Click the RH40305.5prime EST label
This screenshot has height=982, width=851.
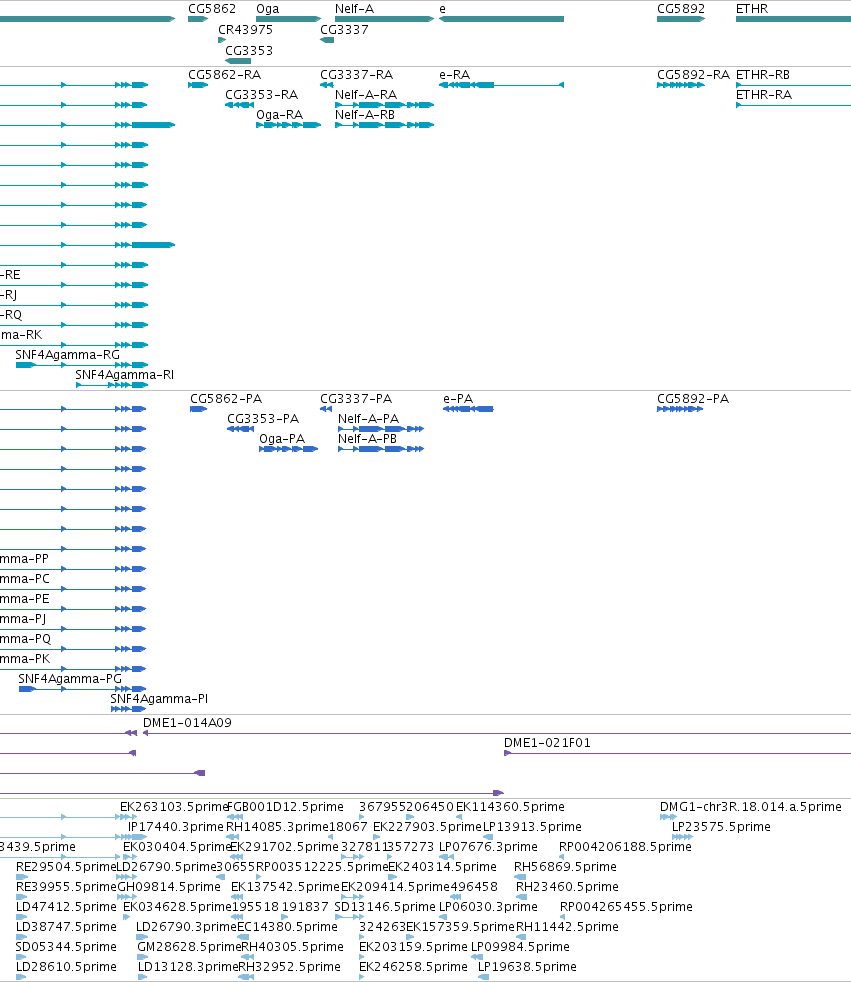[292, 947]
